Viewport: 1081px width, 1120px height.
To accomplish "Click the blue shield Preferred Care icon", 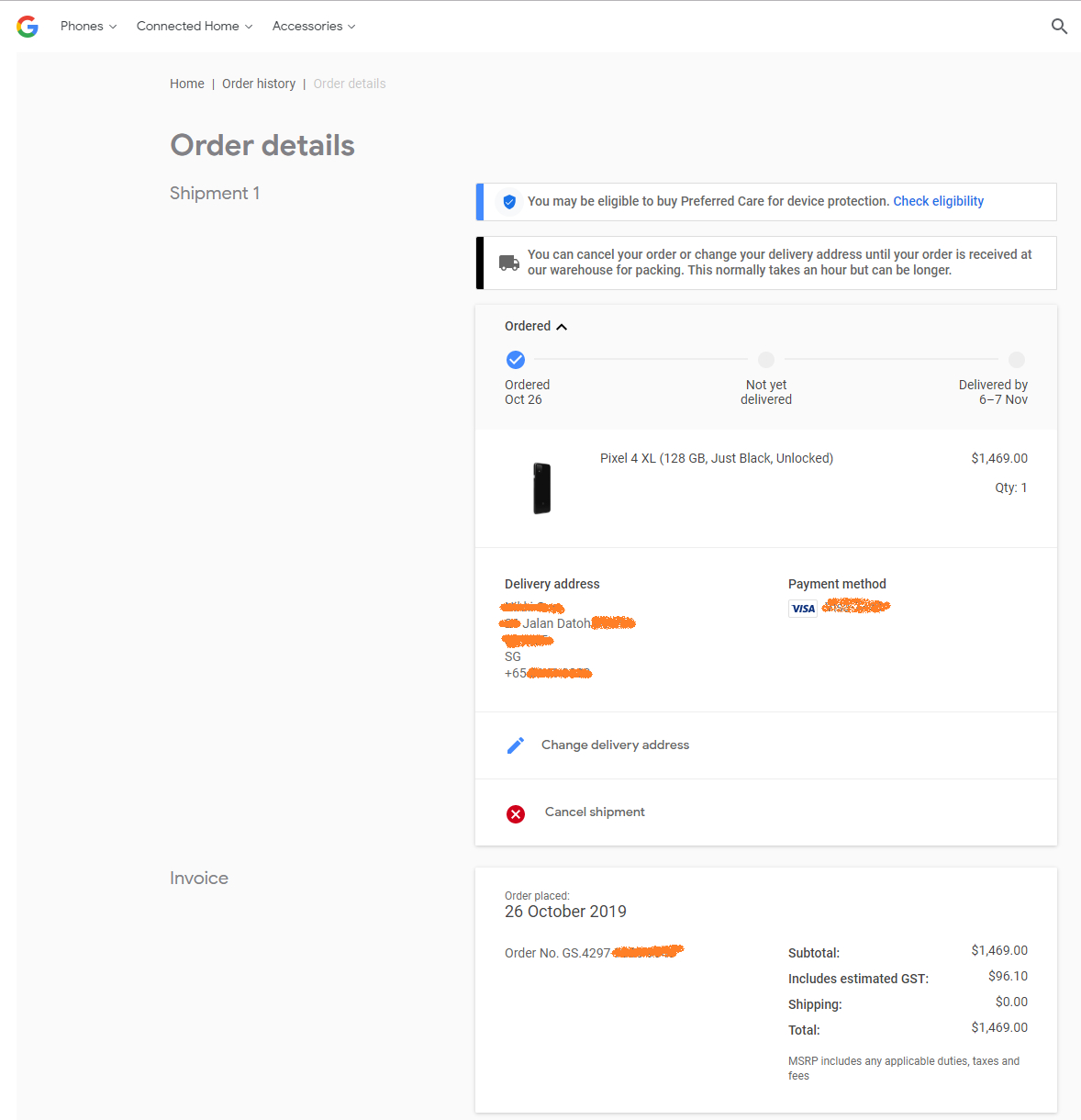I will (x=509, y=202).
